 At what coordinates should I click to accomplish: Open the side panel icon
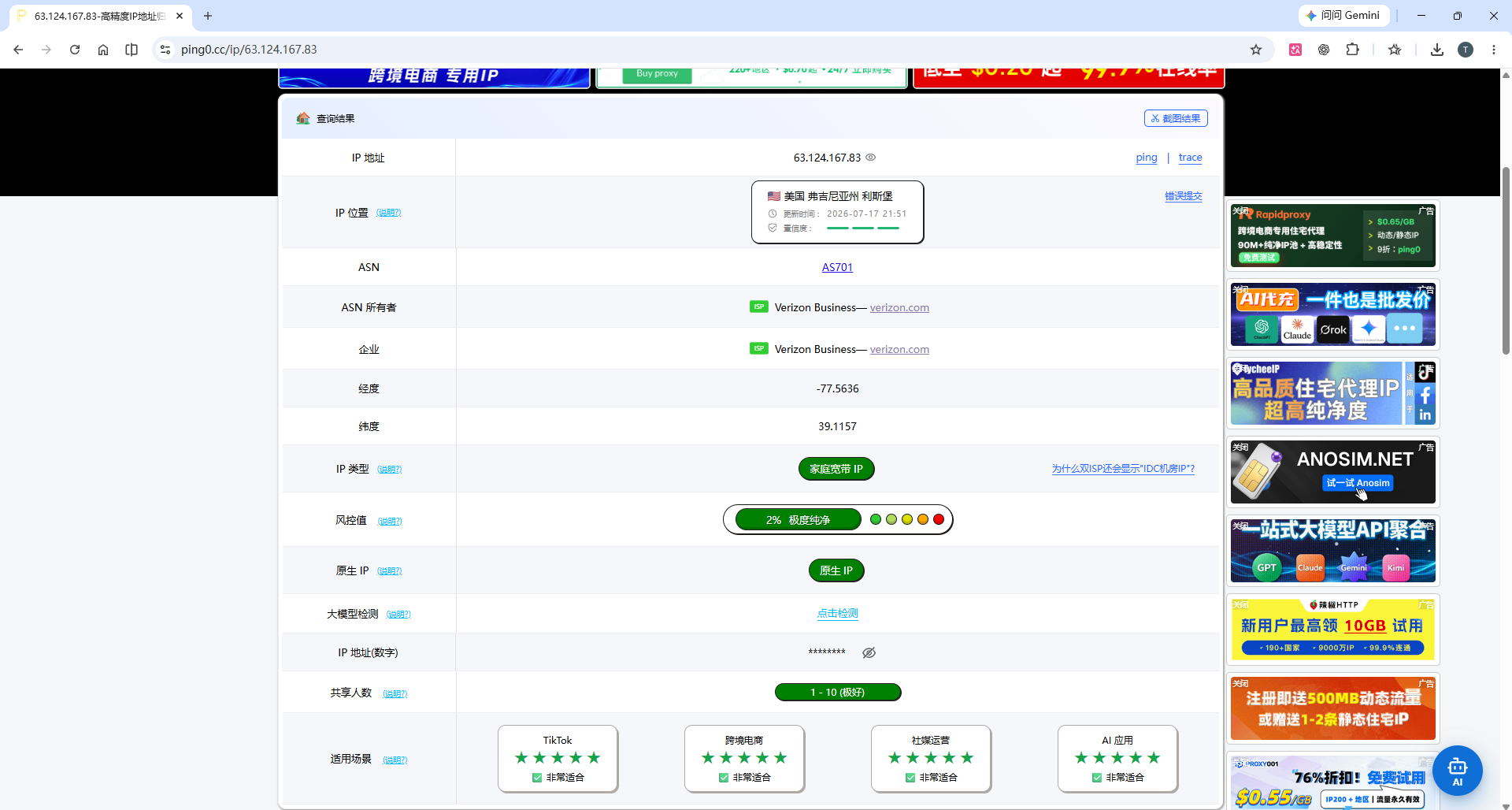[132, 50]
